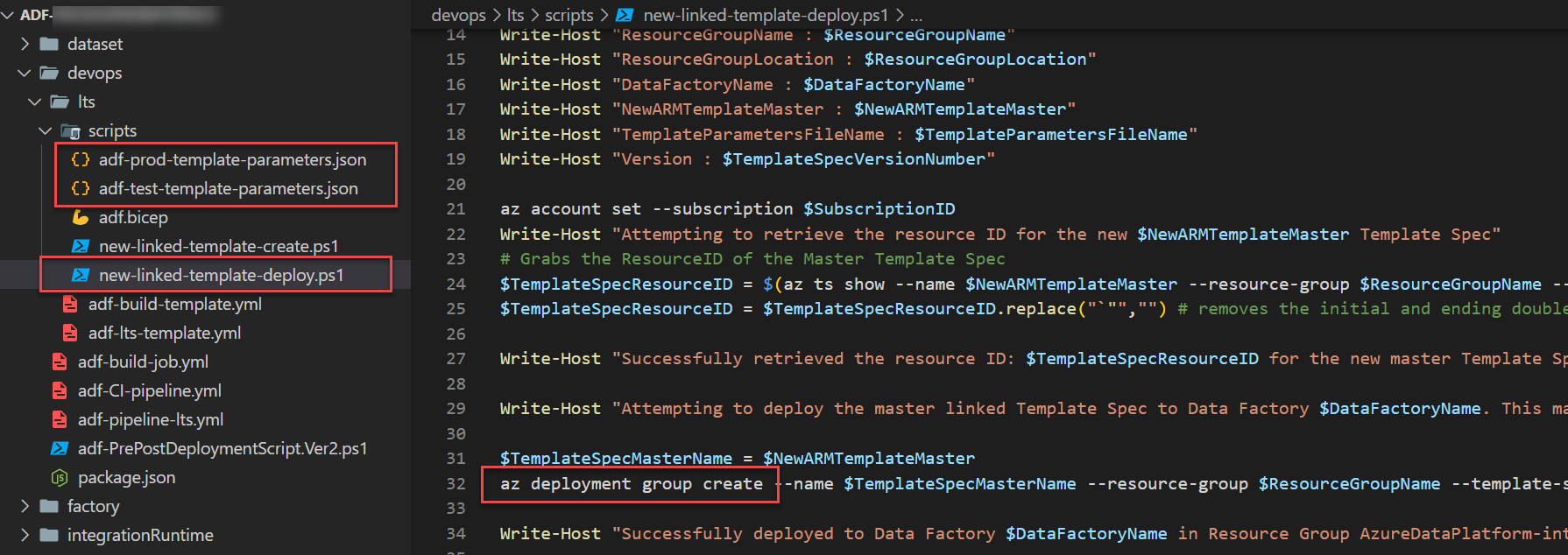Select the scripts breadcrumb segment

click(x=569, y=15)
